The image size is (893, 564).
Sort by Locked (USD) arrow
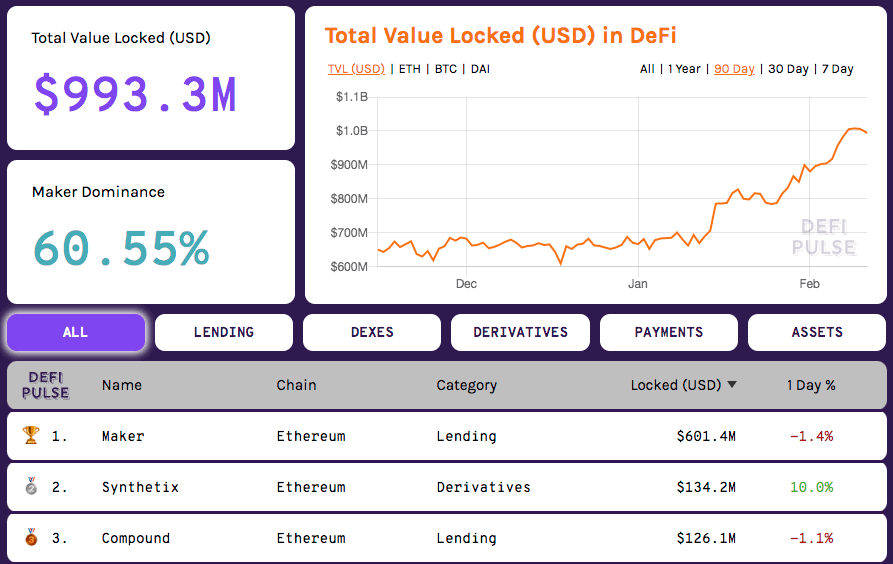pyautogui.click(x=732, y=385)
